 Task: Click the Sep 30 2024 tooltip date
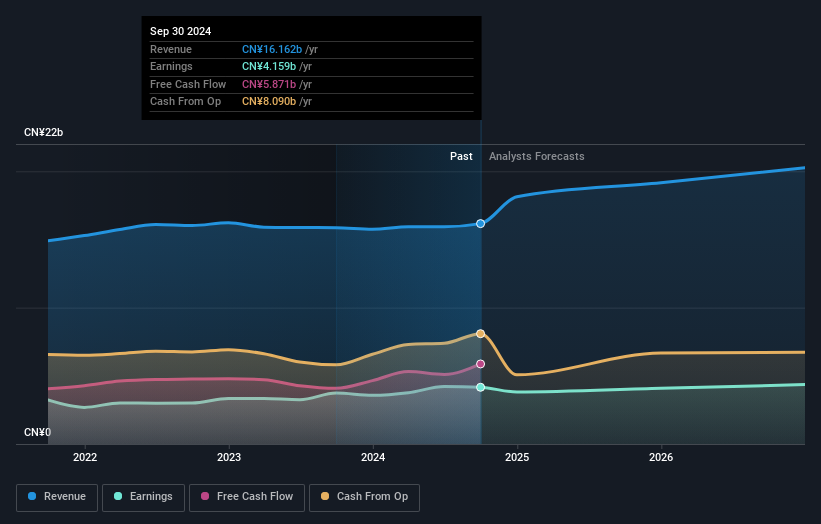181,31
